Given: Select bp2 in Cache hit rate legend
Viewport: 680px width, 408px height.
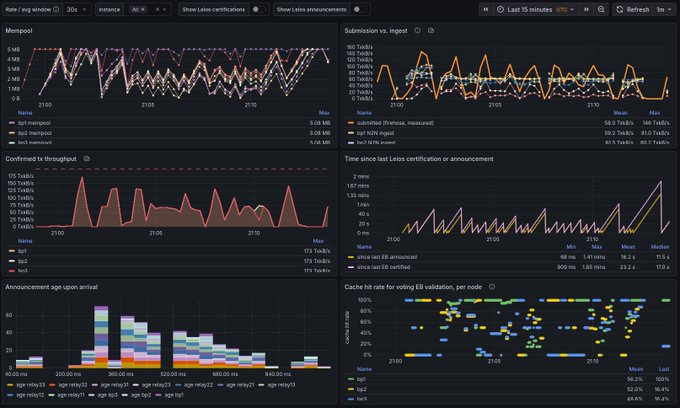Looking at the screenshot, I should pos(362,389).
